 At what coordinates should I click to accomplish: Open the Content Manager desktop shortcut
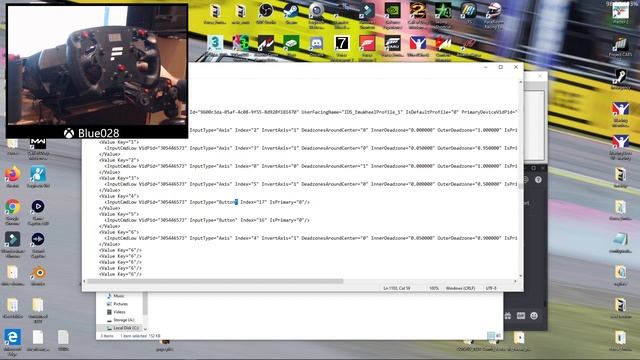click(443, 47)
